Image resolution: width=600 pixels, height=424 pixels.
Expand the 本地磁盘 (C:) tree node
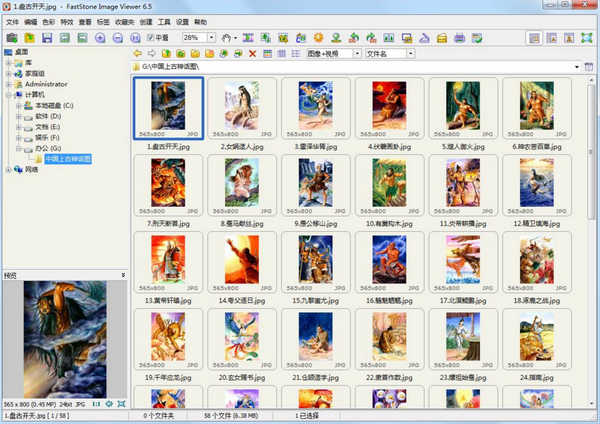(18, 106)
